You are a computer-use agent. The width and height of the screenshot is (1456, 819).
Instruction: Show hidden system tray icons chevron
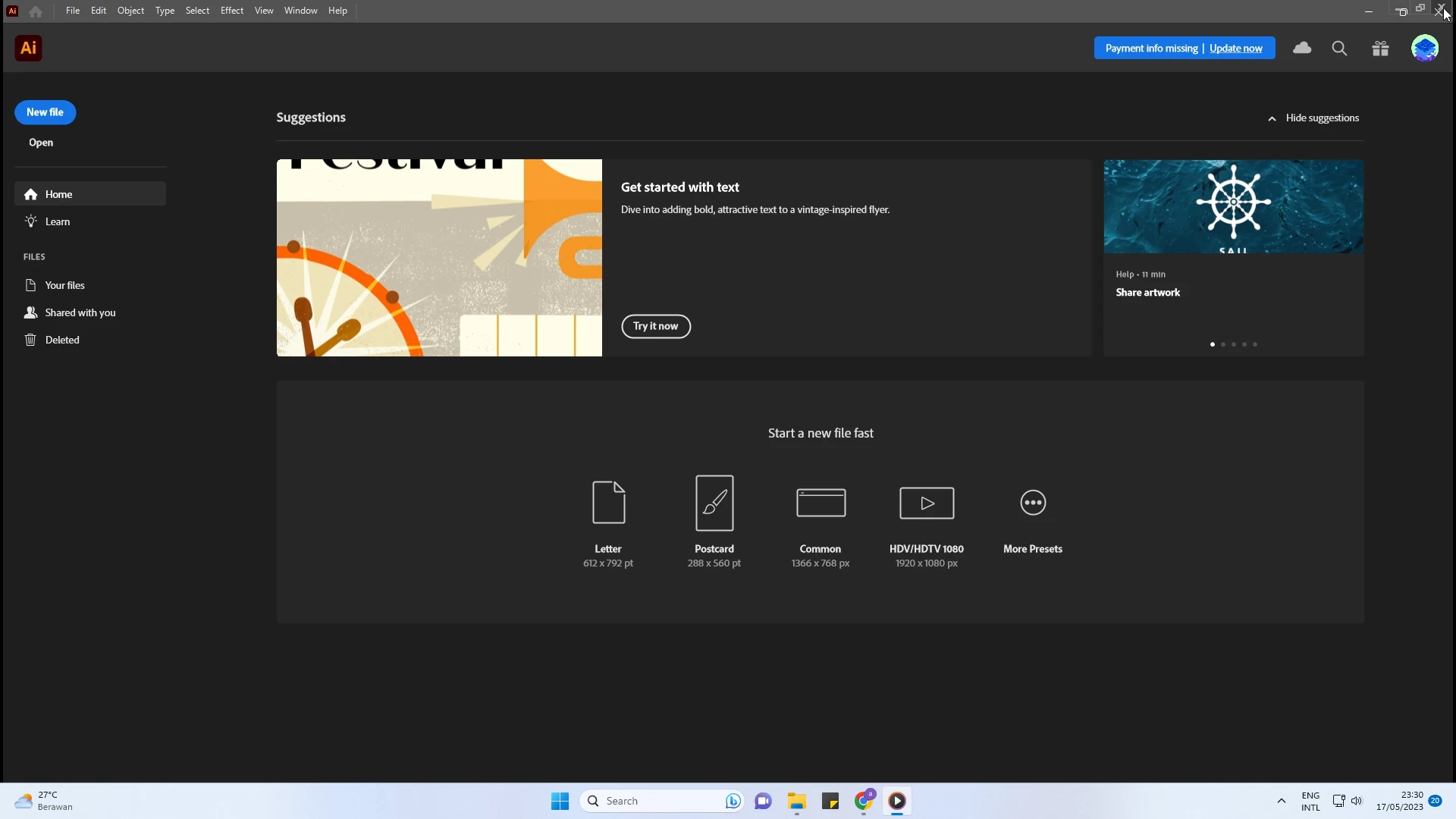click(x=1281, y=801)
